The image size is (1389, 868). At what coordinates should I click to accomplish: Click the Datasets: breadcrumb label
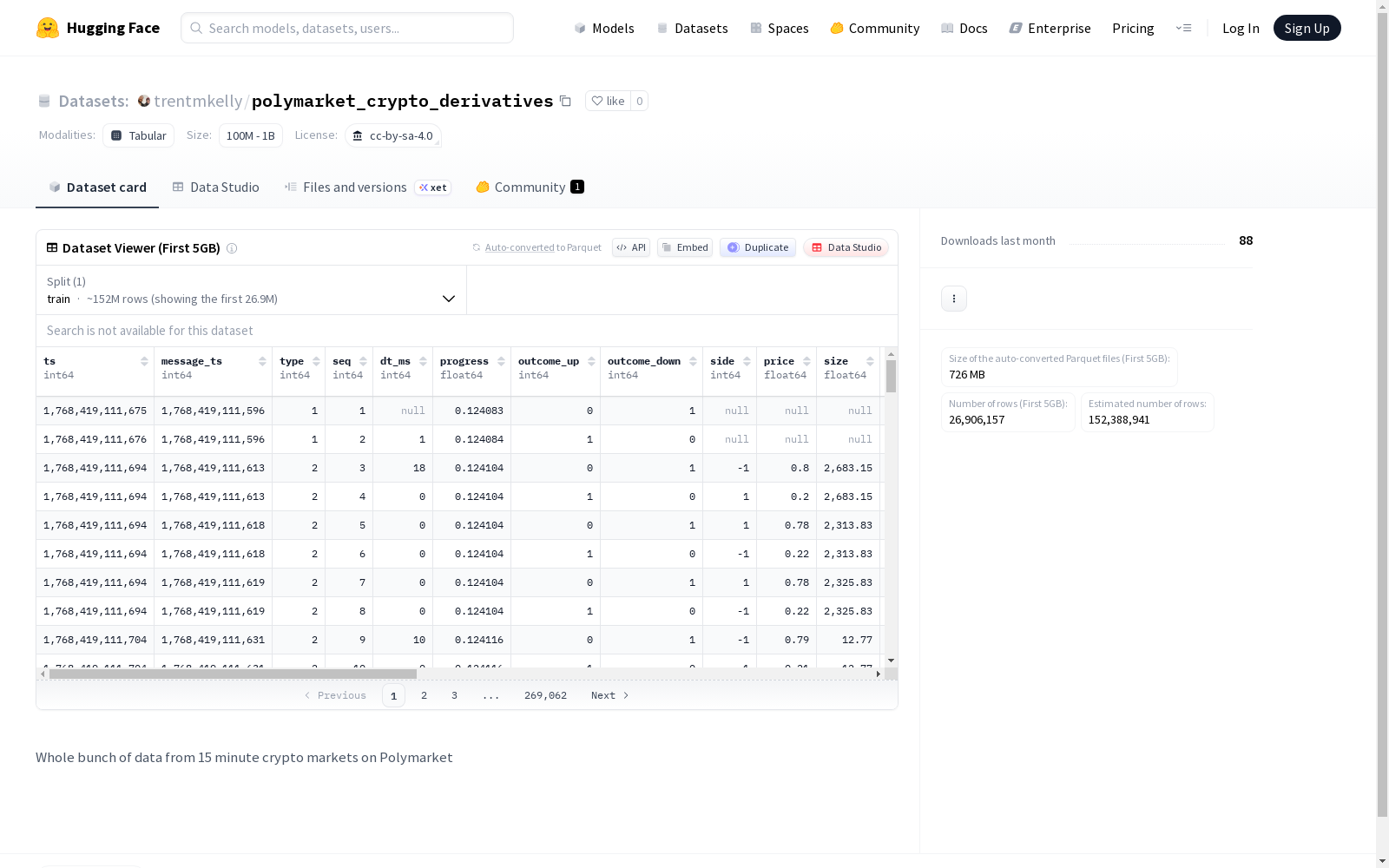93,101
